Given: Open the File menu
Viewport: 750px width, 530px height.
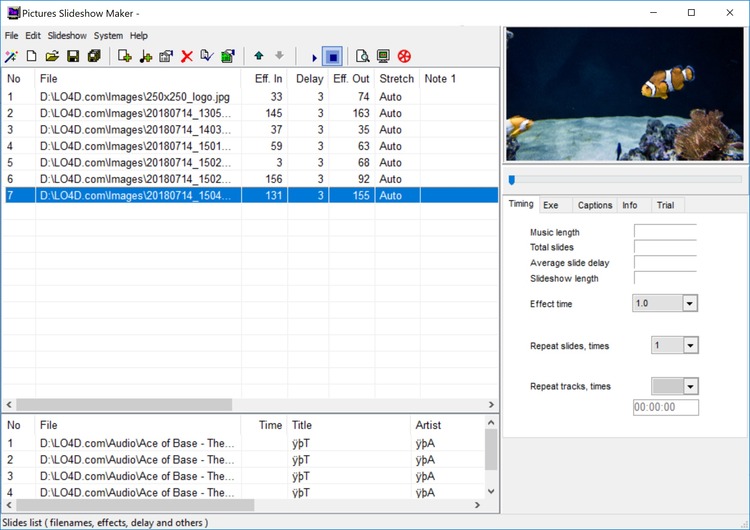Looking at the screenshot, I should click(11, 35).
